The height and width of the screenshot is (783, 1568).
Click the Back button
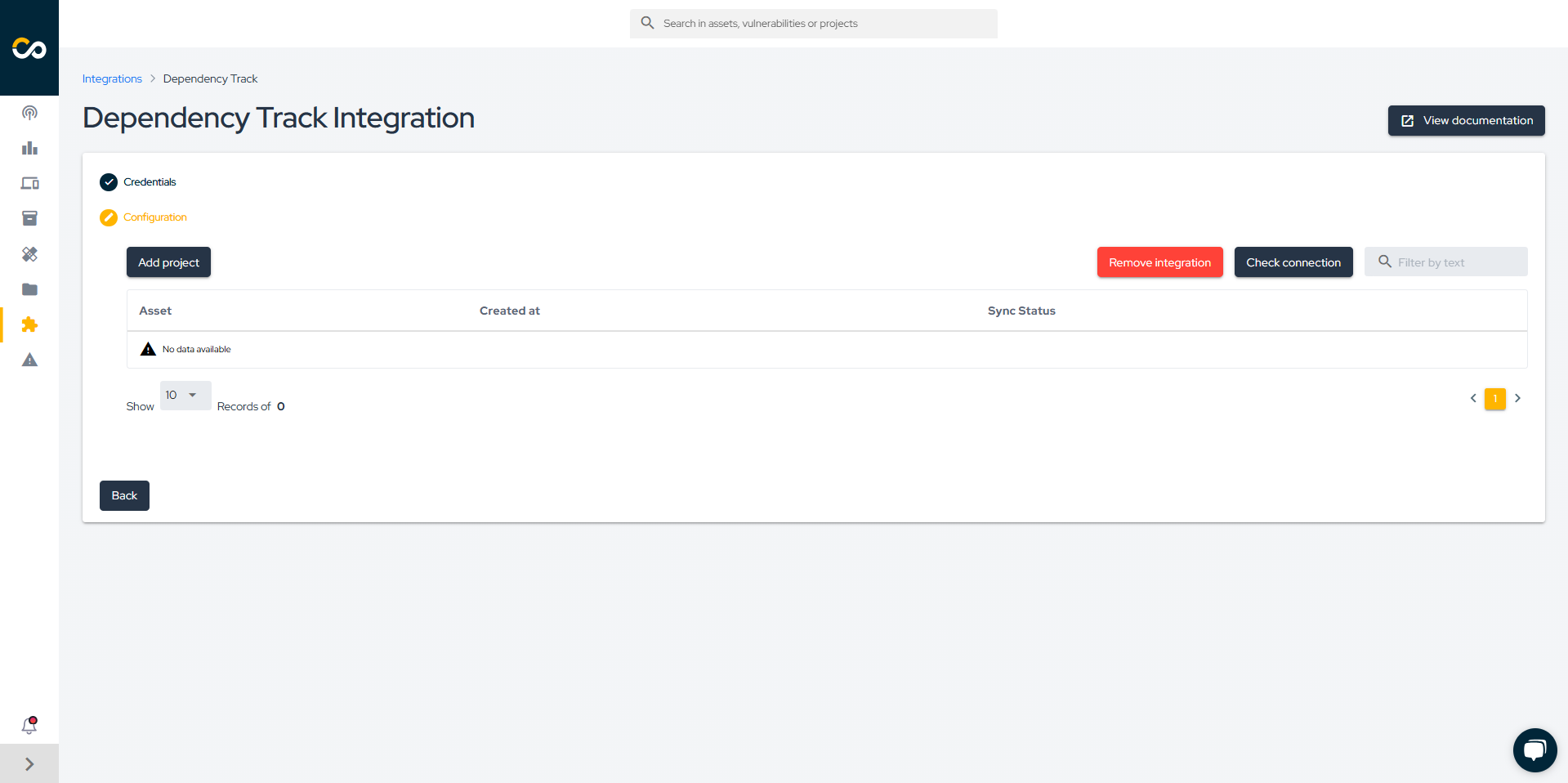point(124,495)
